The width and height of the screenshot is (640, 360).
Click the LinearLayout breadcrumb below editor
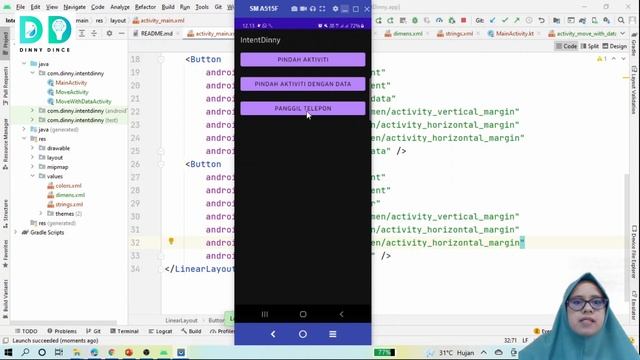(181, 320)
